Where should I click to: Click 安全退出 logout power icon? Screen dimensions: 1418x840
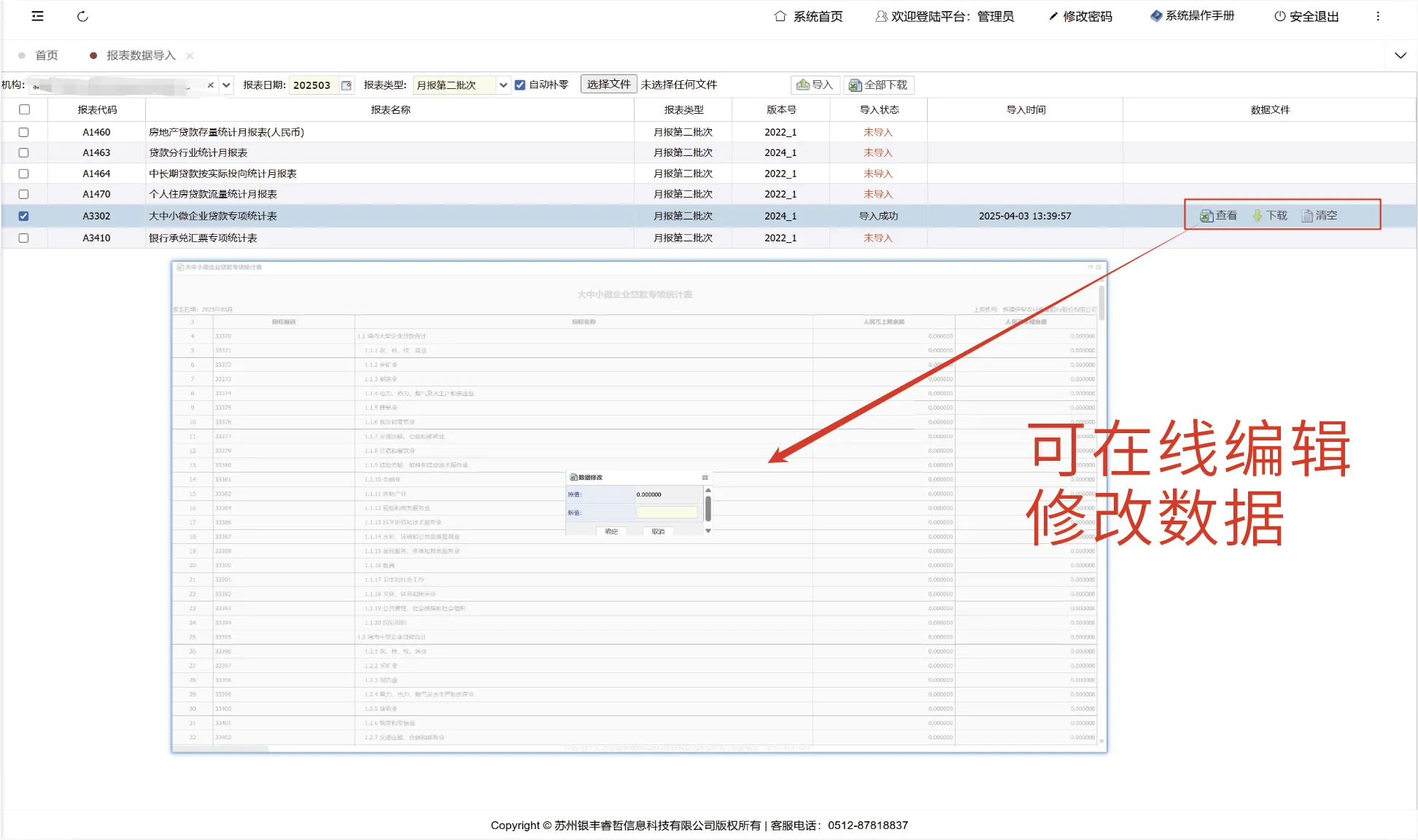point(1280,16)
